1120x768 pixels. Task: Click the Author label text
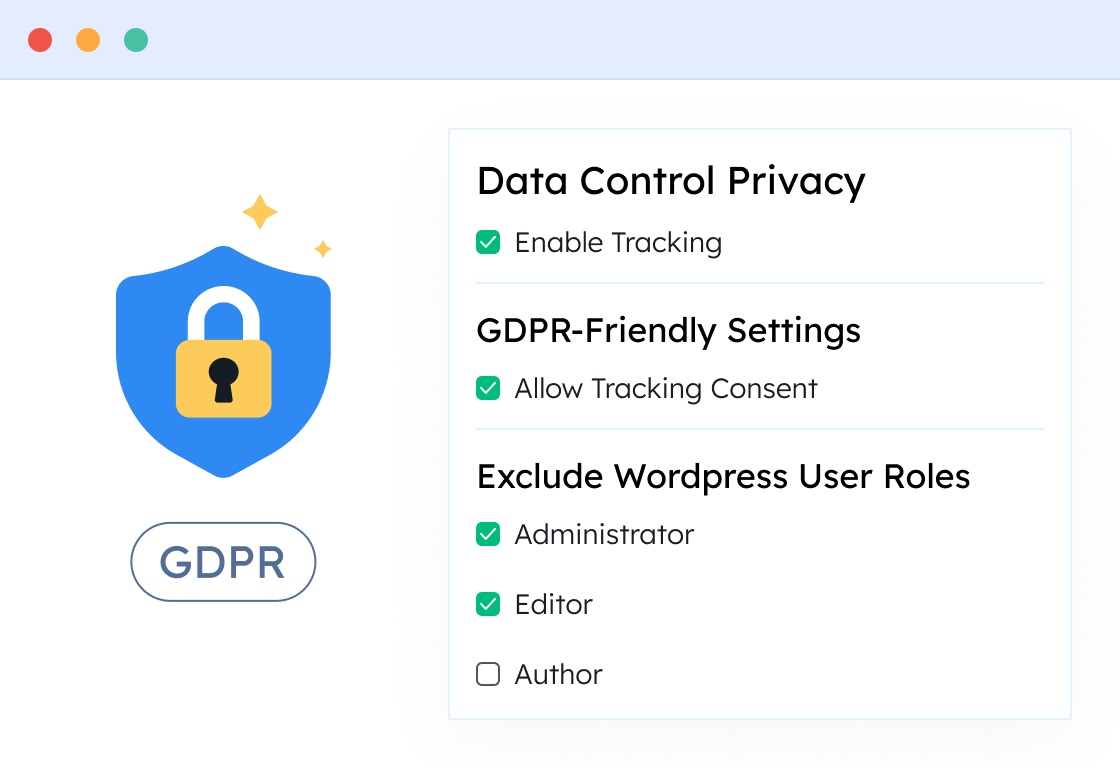point(558,674)
